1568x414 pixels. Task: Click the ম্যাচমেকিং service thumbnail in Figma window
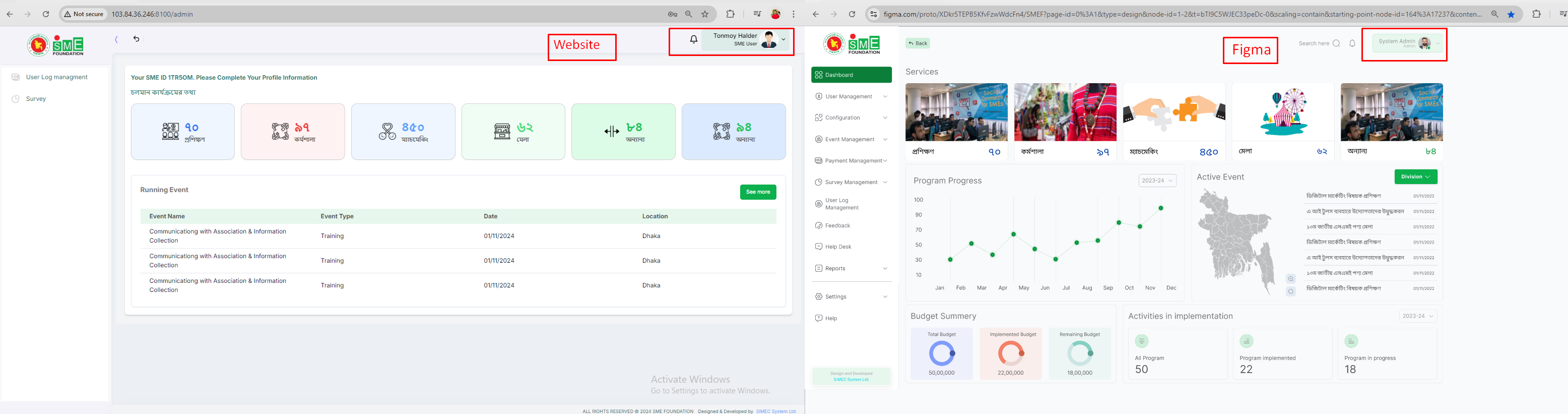point(1173,112)
